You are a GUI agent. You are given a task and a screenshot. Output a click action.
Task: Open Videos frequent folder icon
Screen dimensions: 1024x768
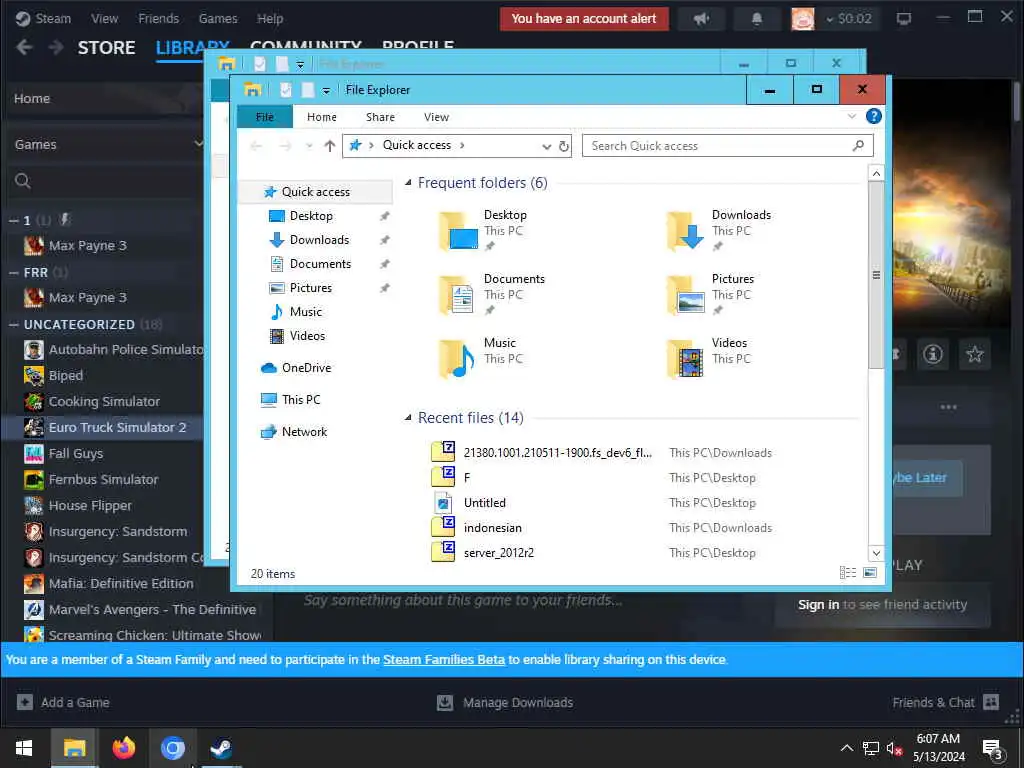pyautogui.click(x=685, y=359)
